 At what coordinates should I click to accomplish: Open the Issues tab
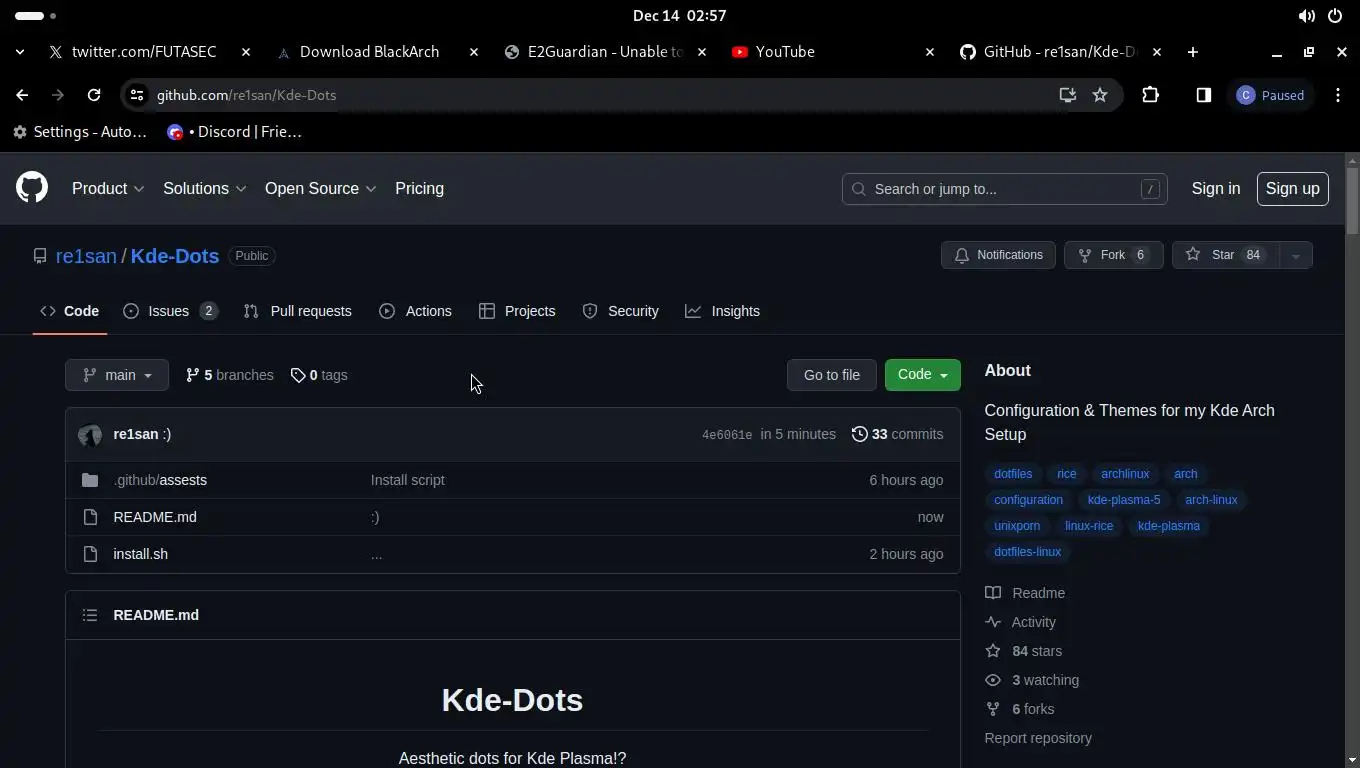click(x=170, y=311)
